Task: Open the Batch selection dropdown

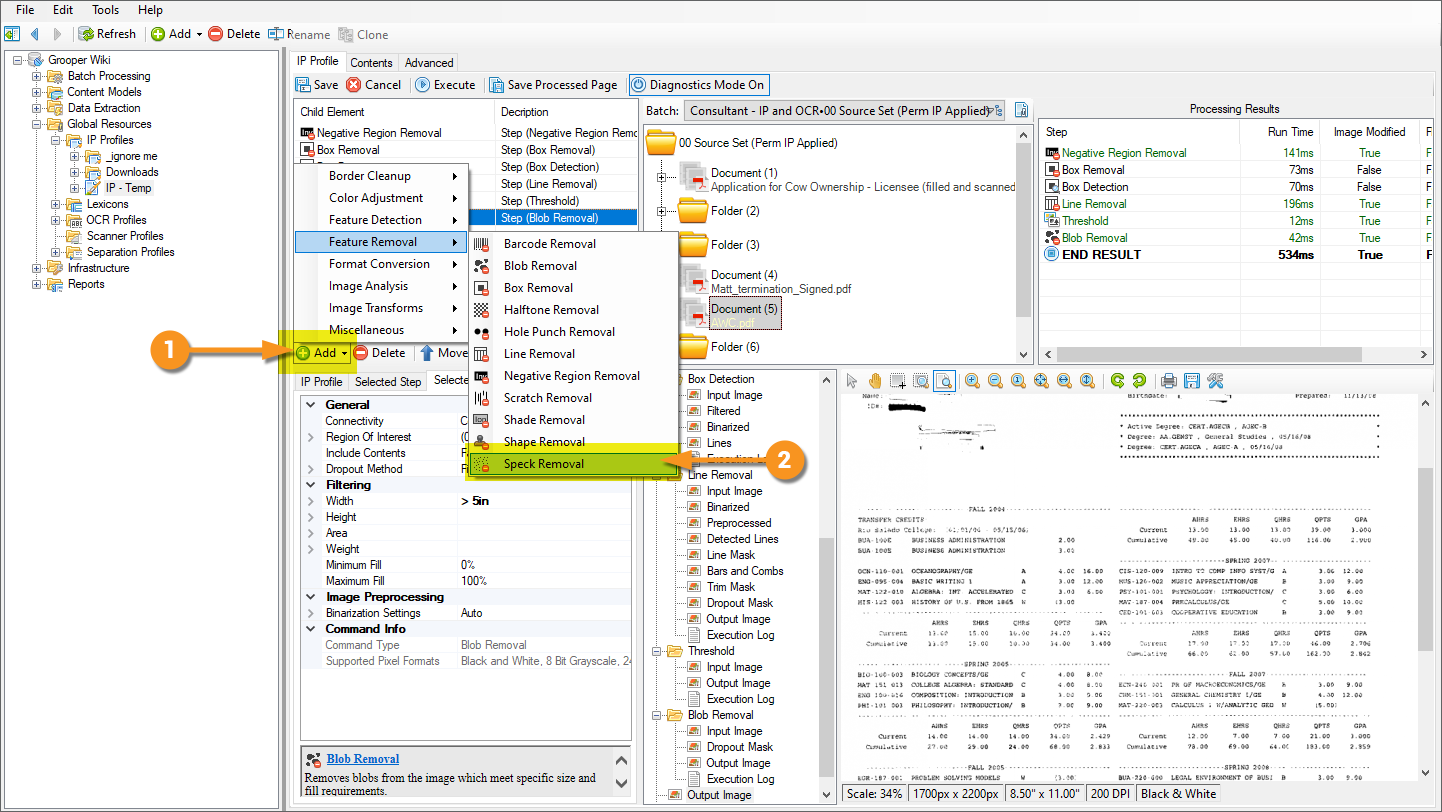Action: click(x=996, y=111)
